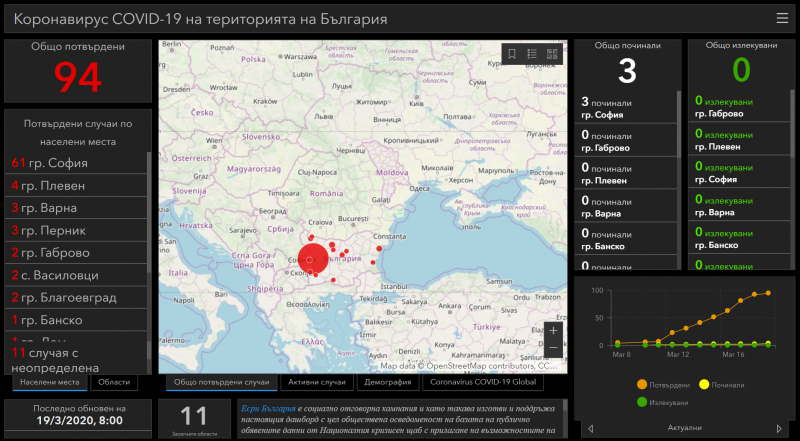The height and width of the screenshot is (441, 800).
Task: Click the OpenStreetMap attribution text
Action: [x=469, y=366]
